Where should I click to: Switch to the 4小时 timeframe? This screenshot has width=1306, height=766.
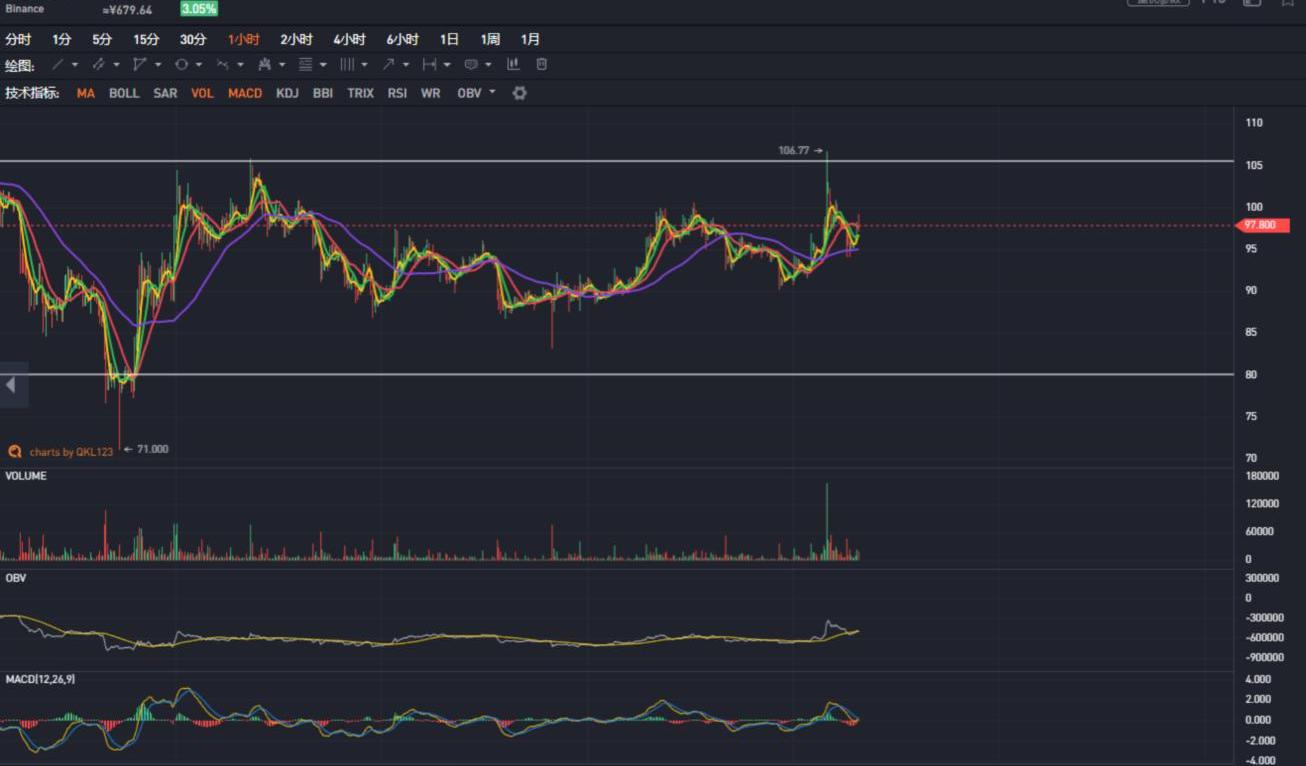[x=349, y=40]
